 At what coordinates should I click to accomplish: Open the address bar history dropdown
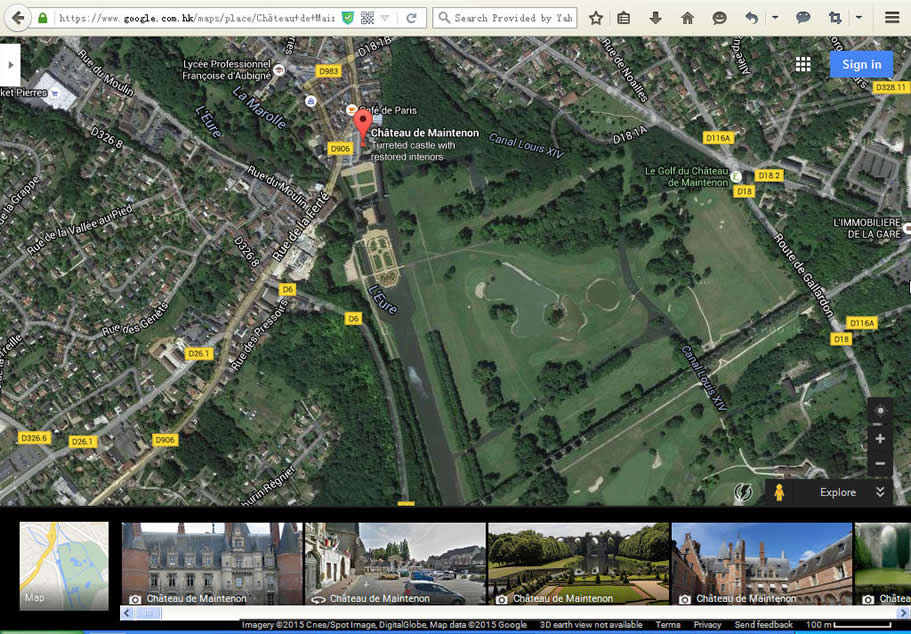coord(385,18)
